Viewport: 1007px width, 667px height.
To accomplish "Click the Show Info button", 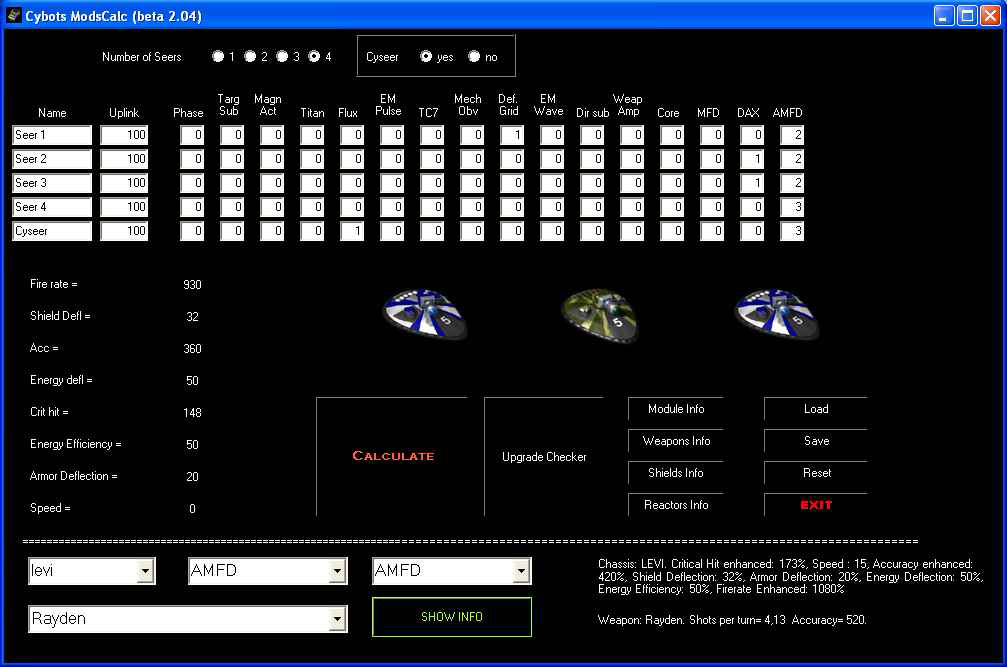I will coord(452,617).
